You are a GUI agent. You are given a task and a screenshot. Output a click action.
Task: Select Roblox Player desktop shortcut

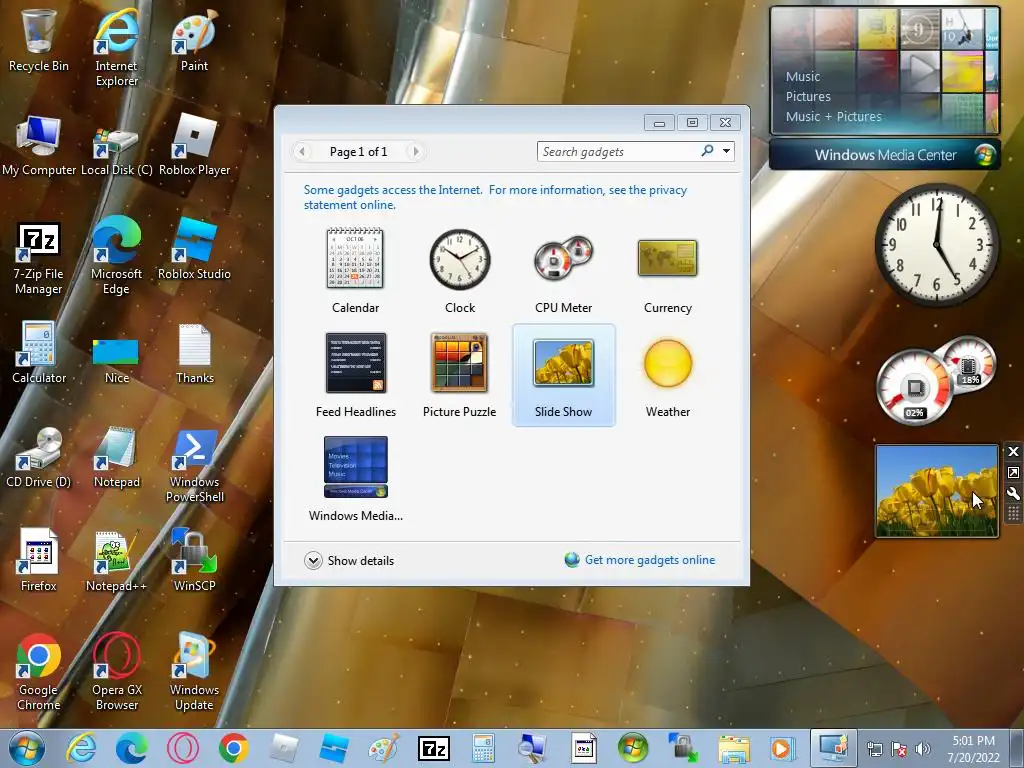(x=194, y=145)
